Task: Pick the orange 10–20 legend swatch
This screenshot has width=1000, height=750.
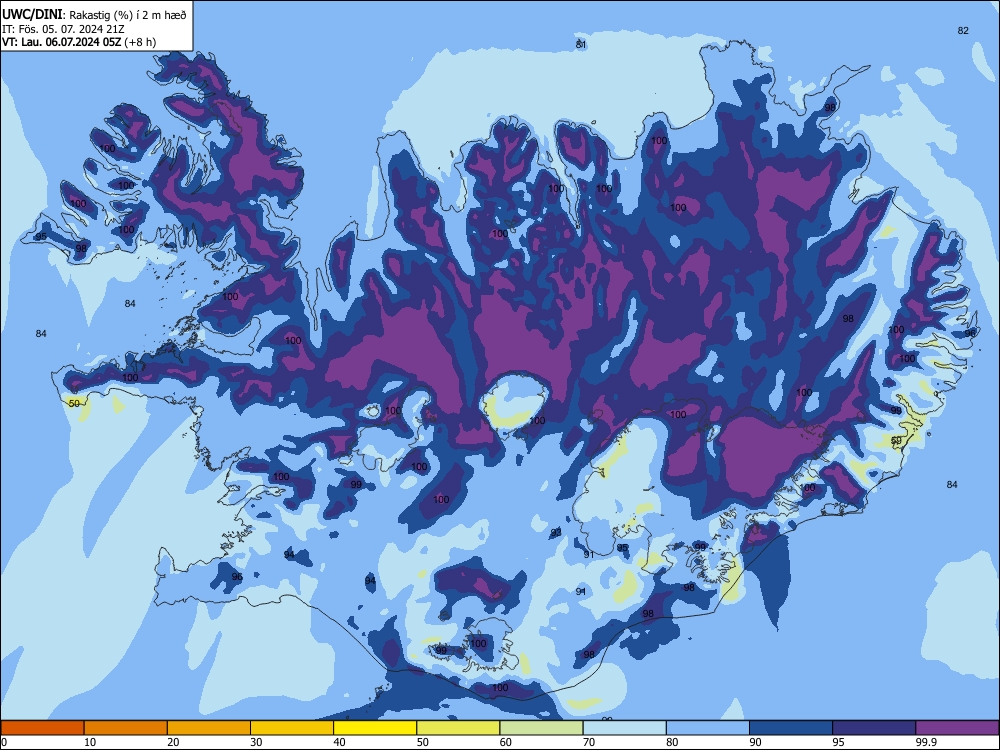Action: (126, 728)
